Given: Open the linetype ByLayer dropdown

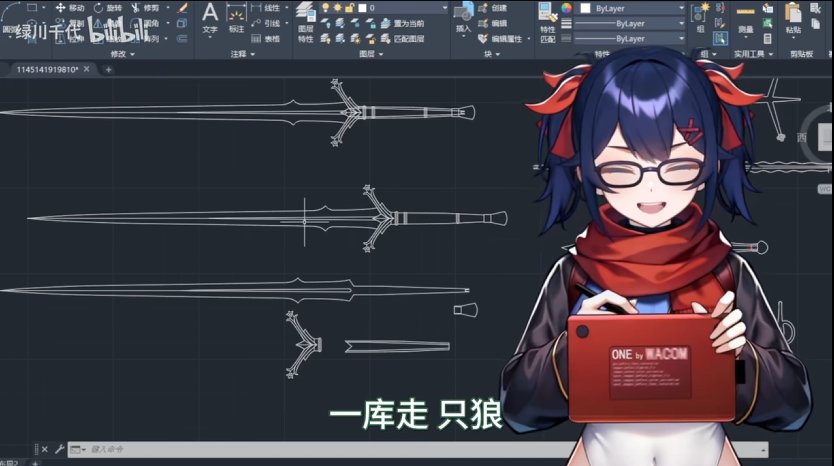Looking at the screenshot, I should pos(630,39).
